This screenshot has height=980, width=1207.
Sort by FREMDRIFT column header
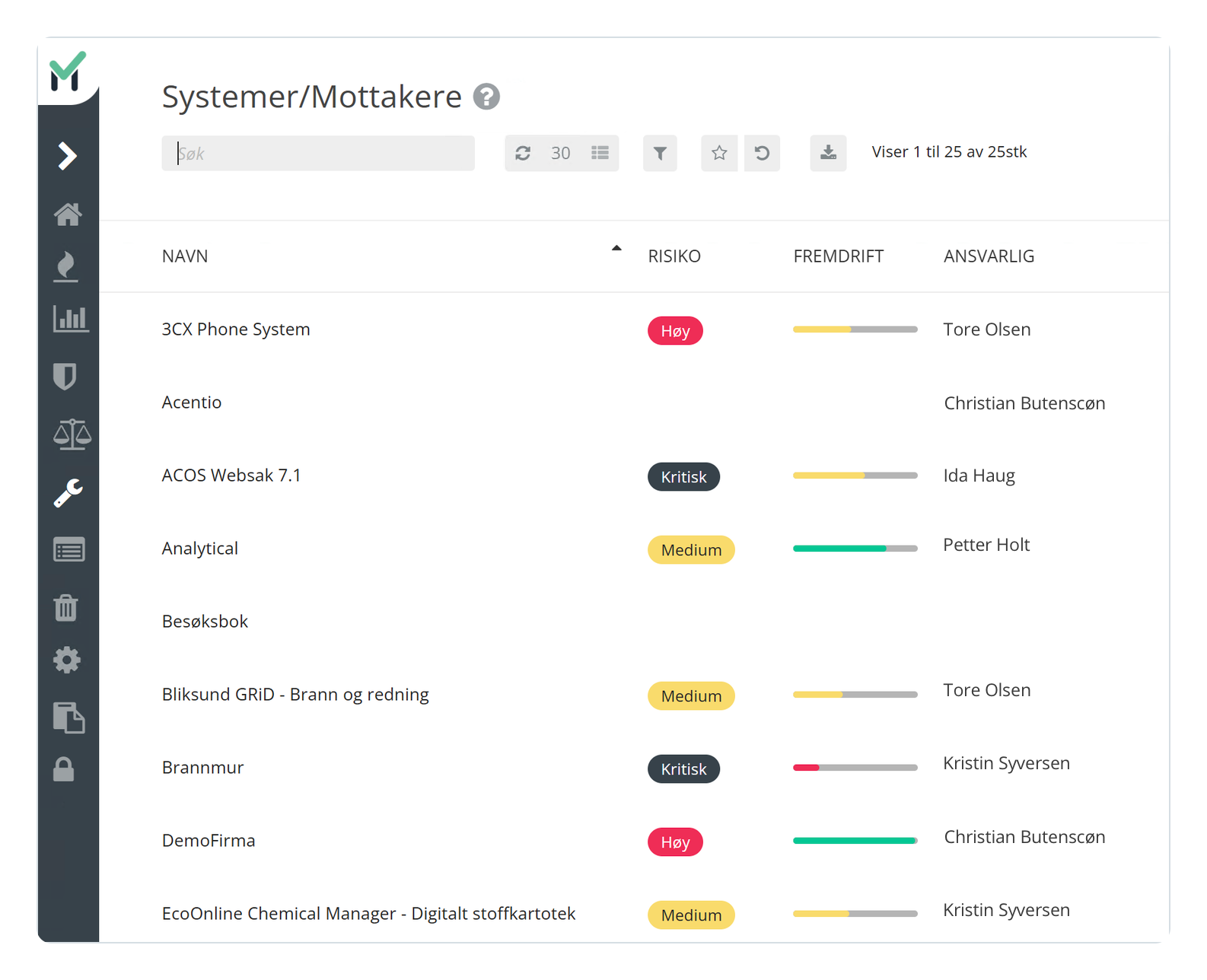tap(839, 256)
